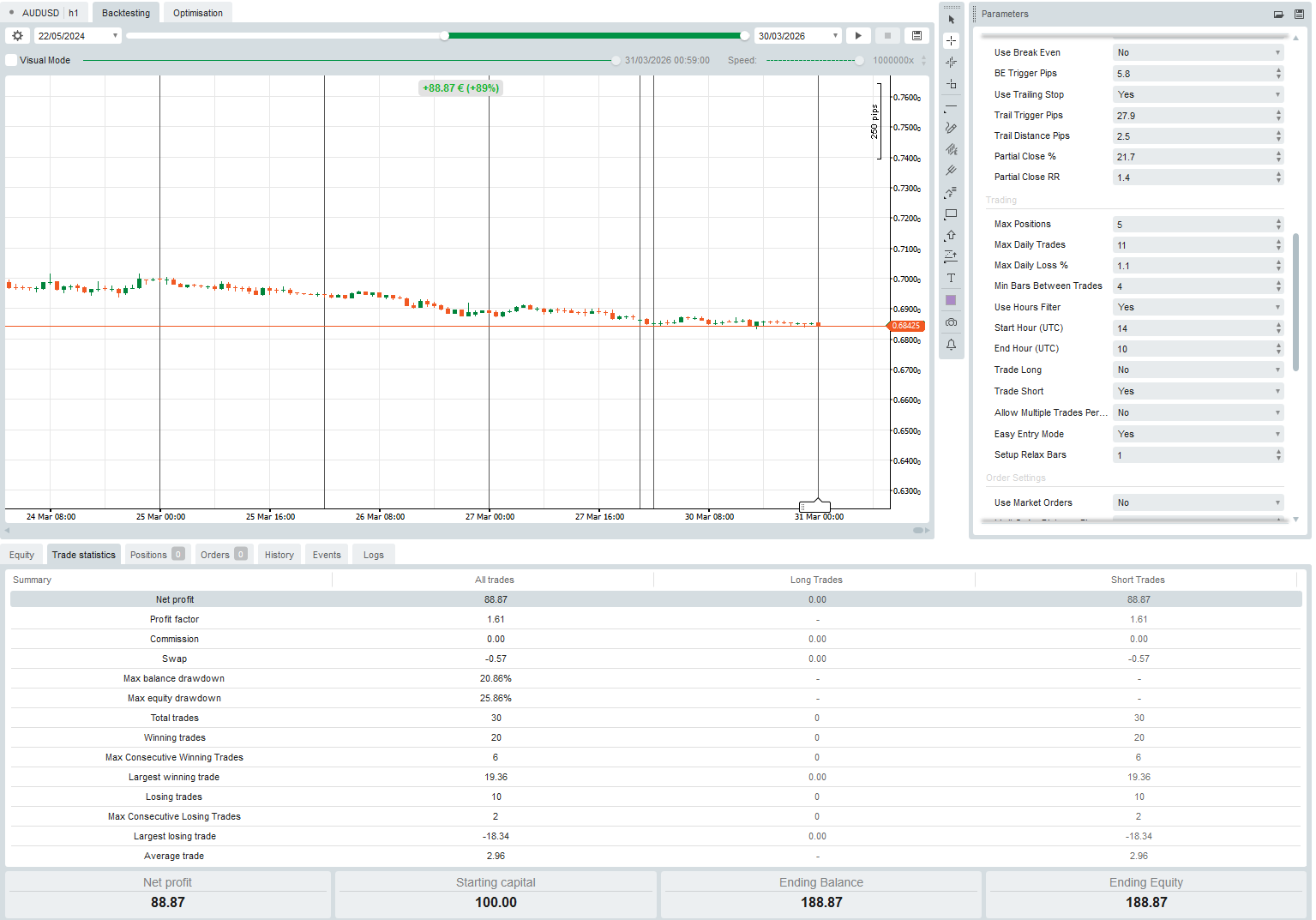
Task: Enable Visual Mode checkbox
Action: (10, 60)
